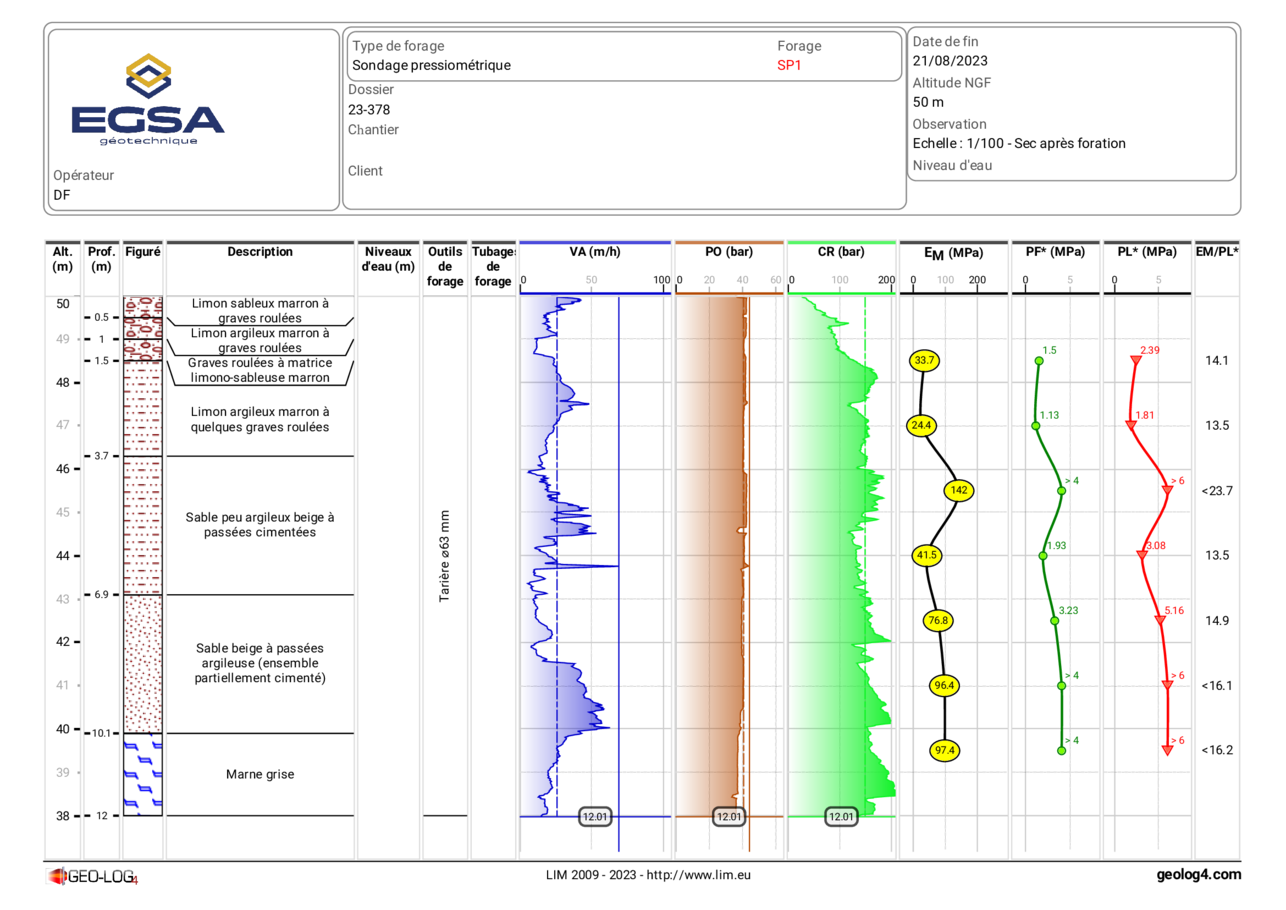1286x910 pixels.
Task: Select the 'Sondage pressiométrique' drilling type value
Action: [x=431, y=65]
